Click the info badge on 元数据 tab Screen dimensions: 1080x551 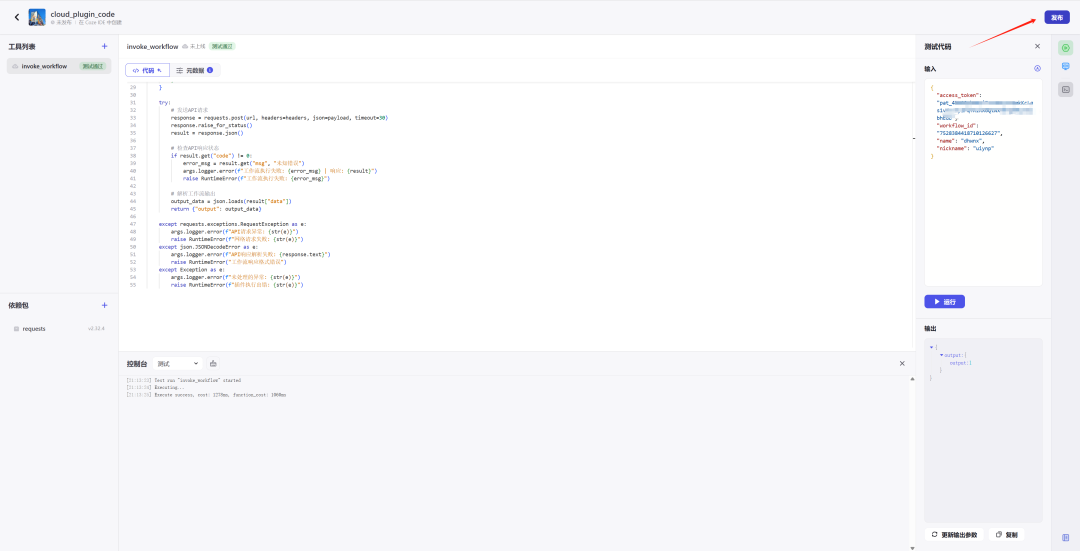pyautogui.click(x=210, y=70)
